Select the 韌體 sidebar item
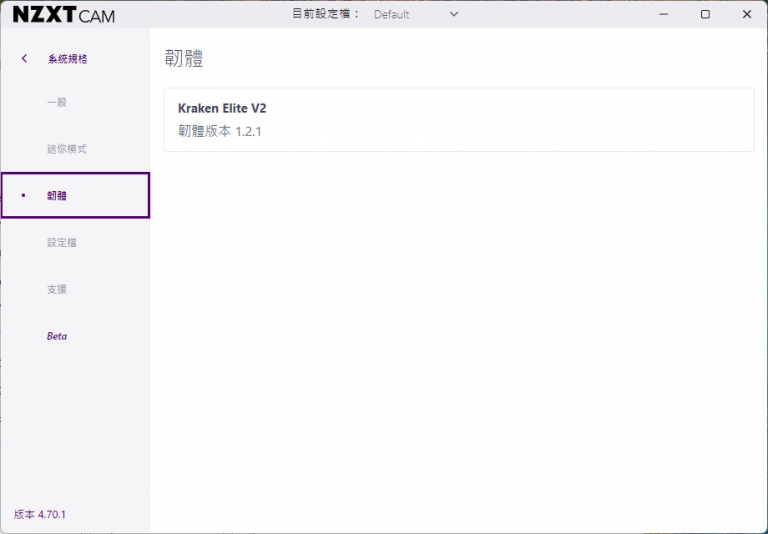This screenshot has width=768, height=534. pos(75,195)
